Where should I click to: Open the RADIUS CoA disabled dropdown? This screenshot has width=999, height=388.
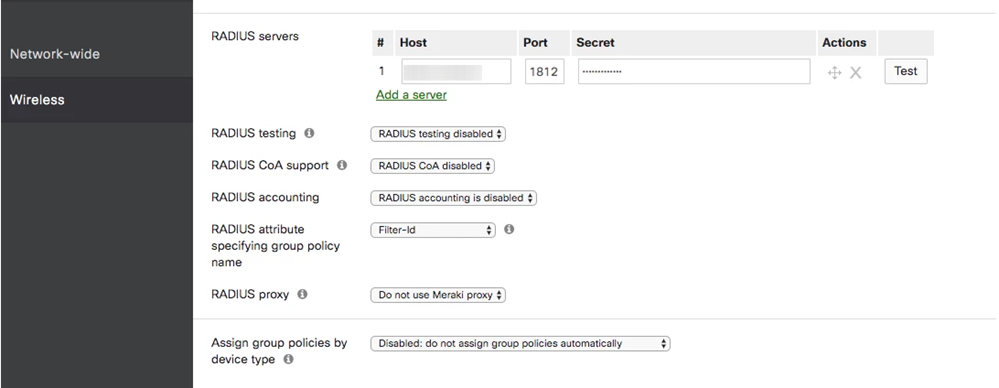tap(433, 166)
